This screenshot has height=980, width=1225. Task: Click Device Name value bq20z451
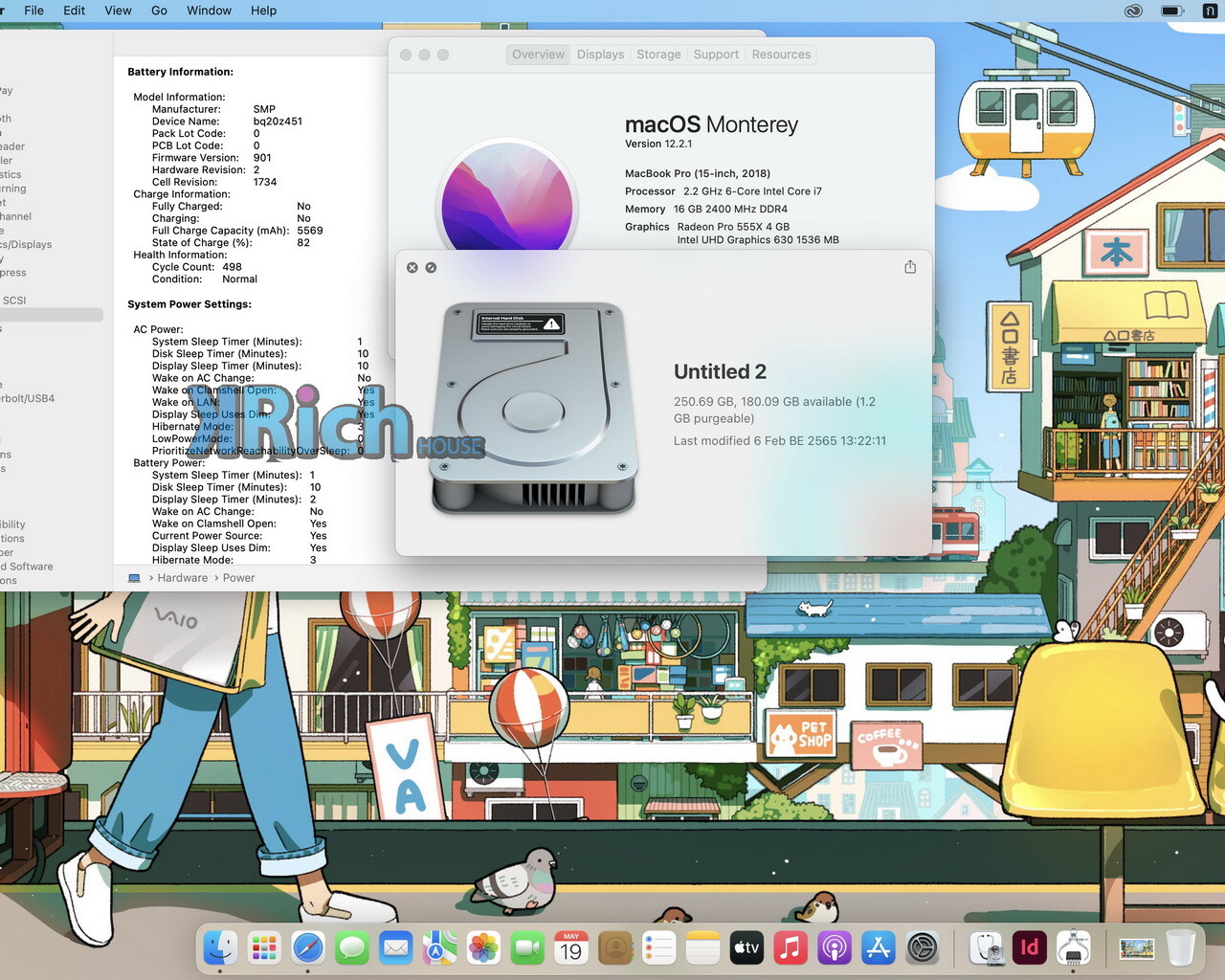pos(278,122)
